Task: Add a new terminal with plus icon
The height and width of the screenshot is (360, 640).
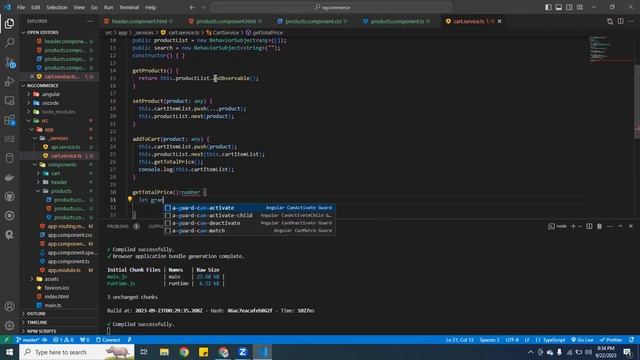Action: pyautogui.click(x=573, y=226)
